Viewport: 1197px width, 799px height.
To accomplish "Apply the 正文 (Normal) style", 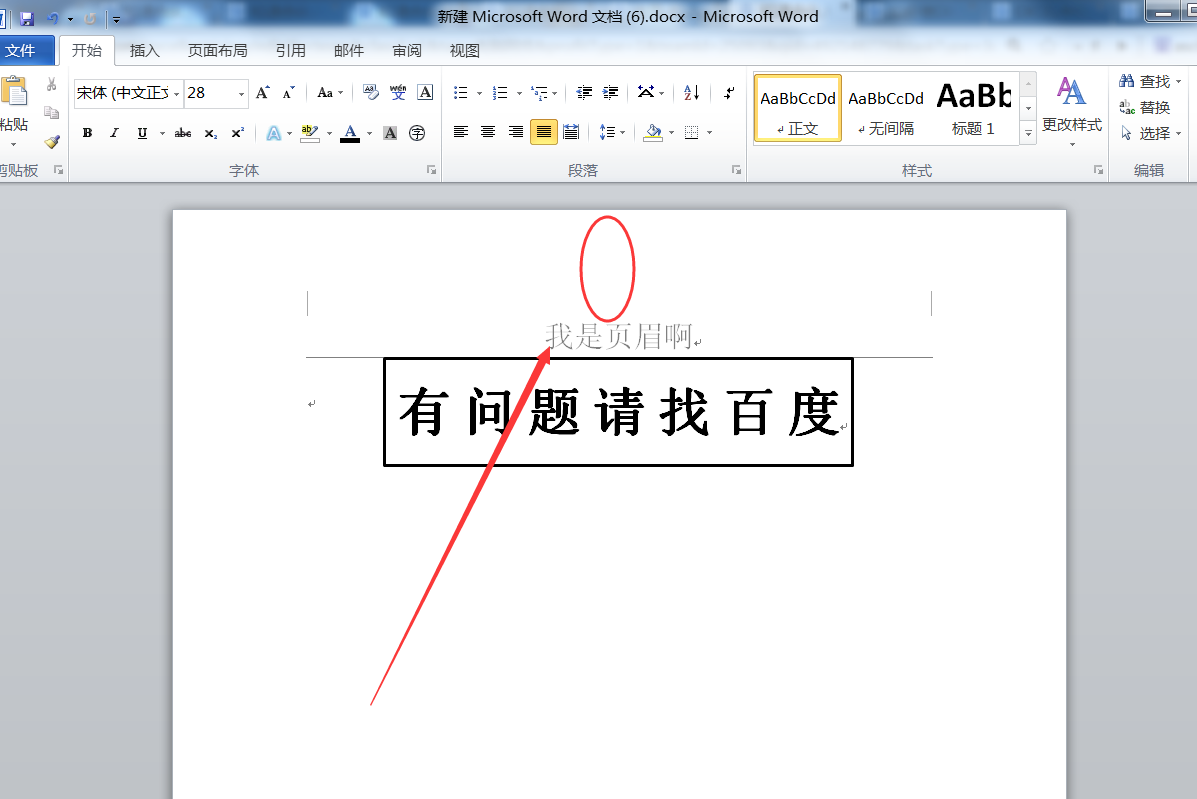I will (x=798, y=108).
